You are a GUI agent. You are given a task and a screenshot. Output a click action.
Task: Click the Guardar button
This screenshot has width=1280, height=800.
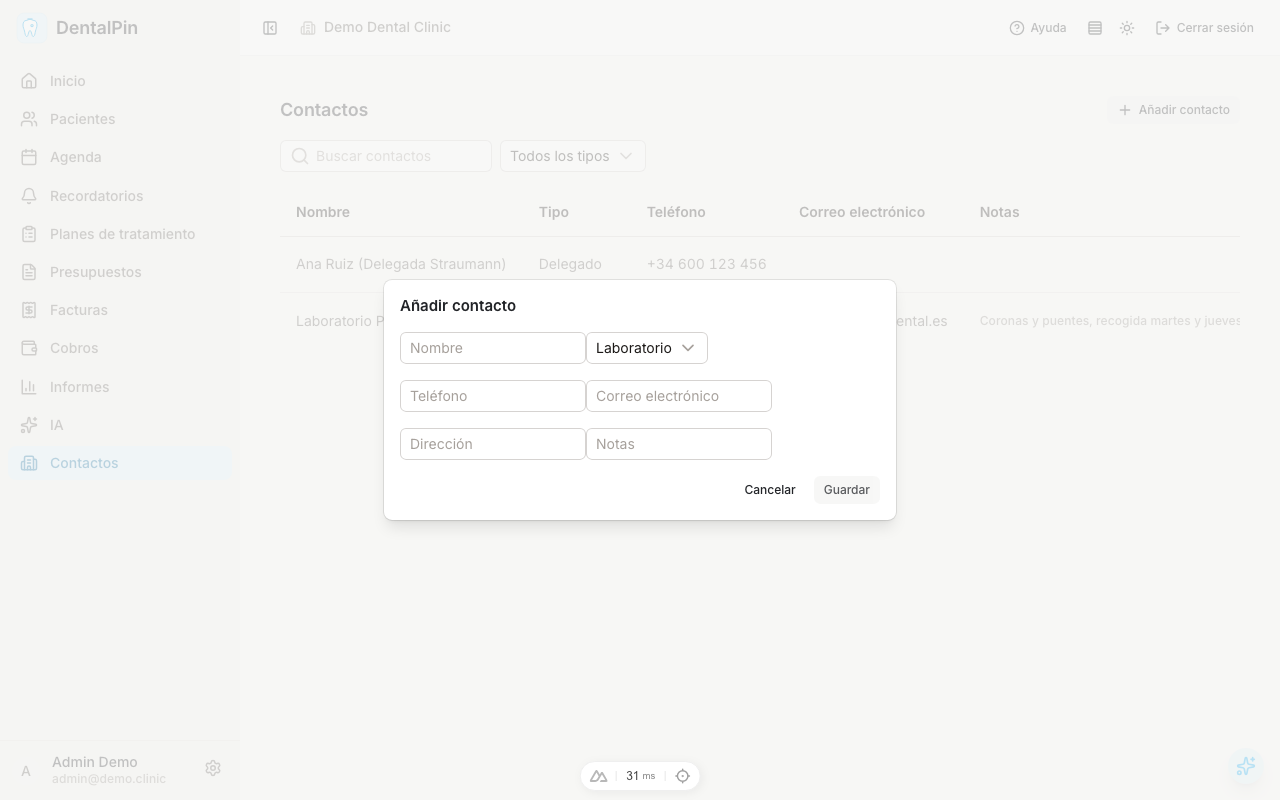847,490
